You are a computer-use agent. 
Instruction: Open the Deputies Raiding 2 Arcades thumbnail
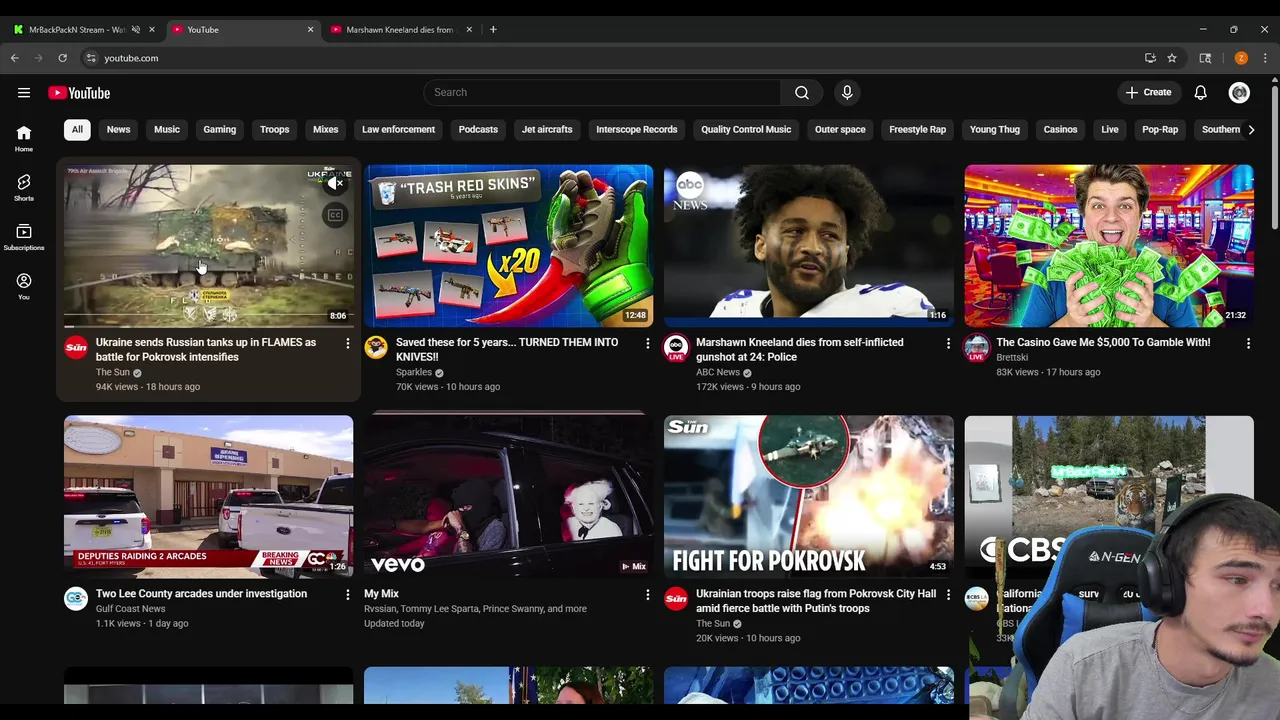tap(208, 497)
